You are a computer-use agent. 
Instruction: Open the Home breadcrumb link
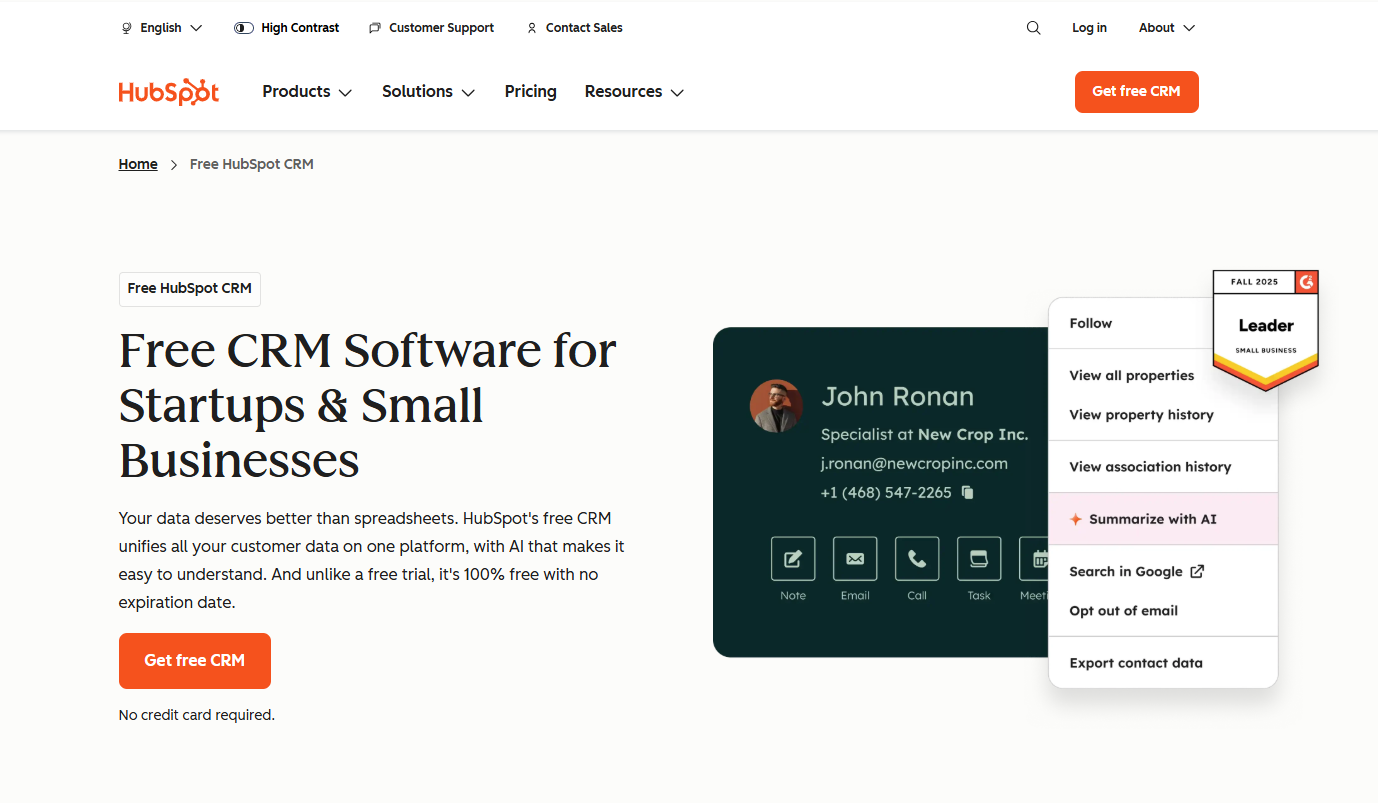138,163
